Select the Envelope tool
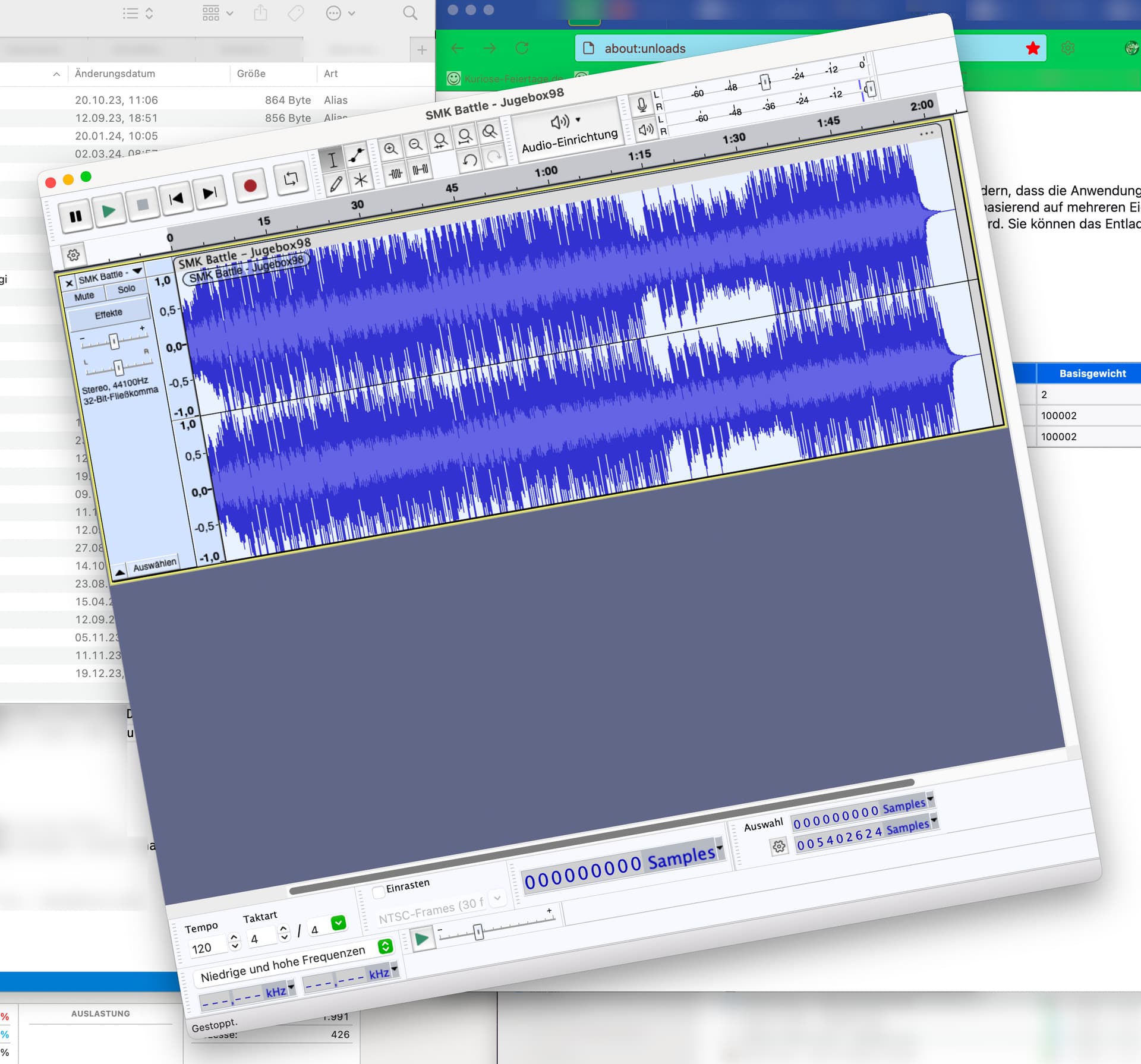 point(357,156)
